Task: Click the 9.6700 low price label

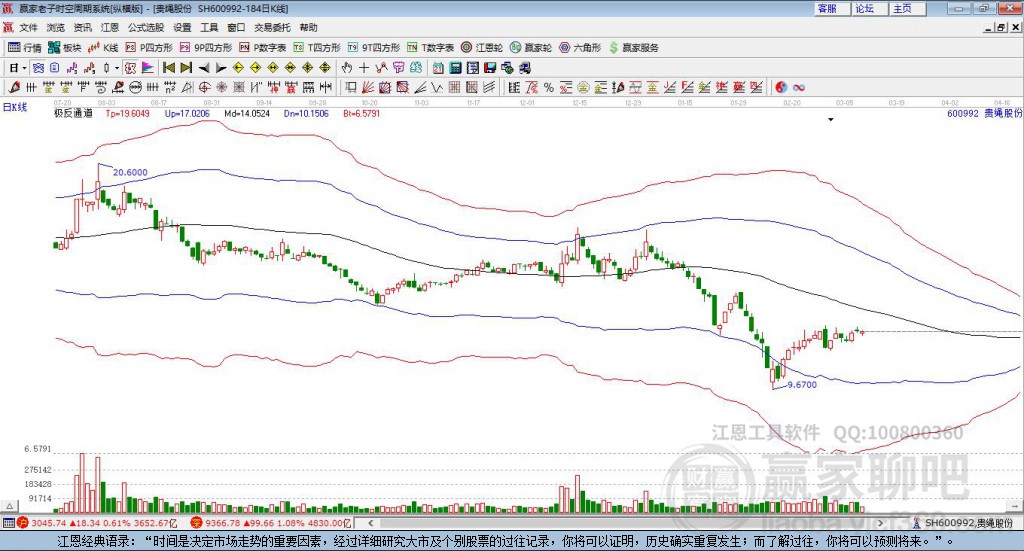Action: pyautogui.click(x=802, y=385)
